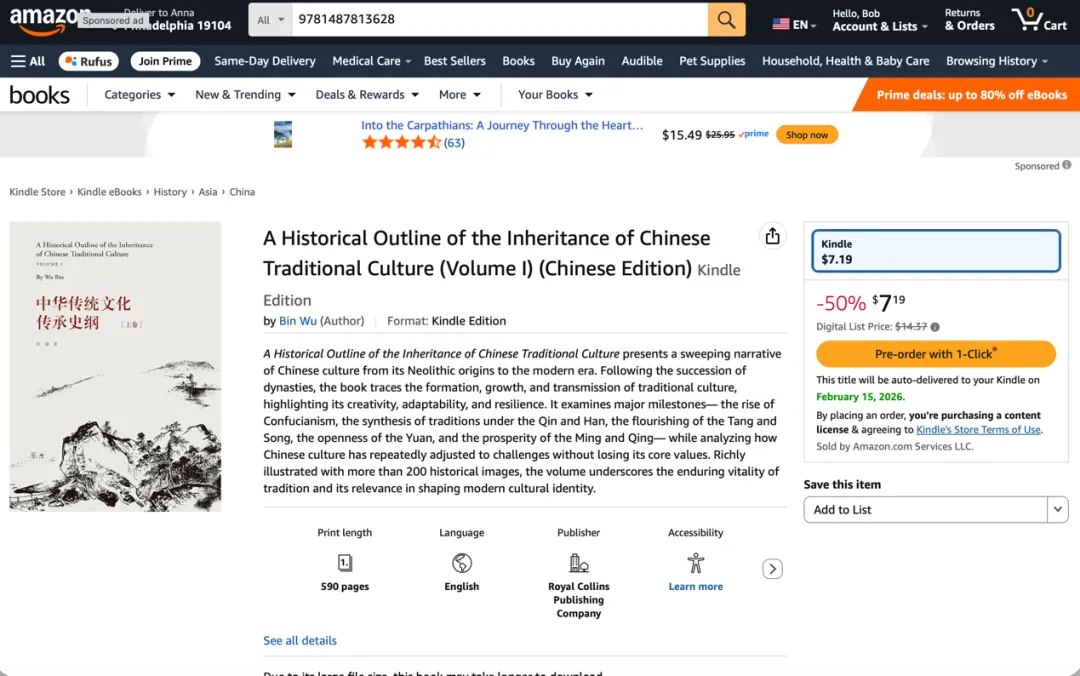
Task: Open the shopping cart
Action: pos(1039,19)
